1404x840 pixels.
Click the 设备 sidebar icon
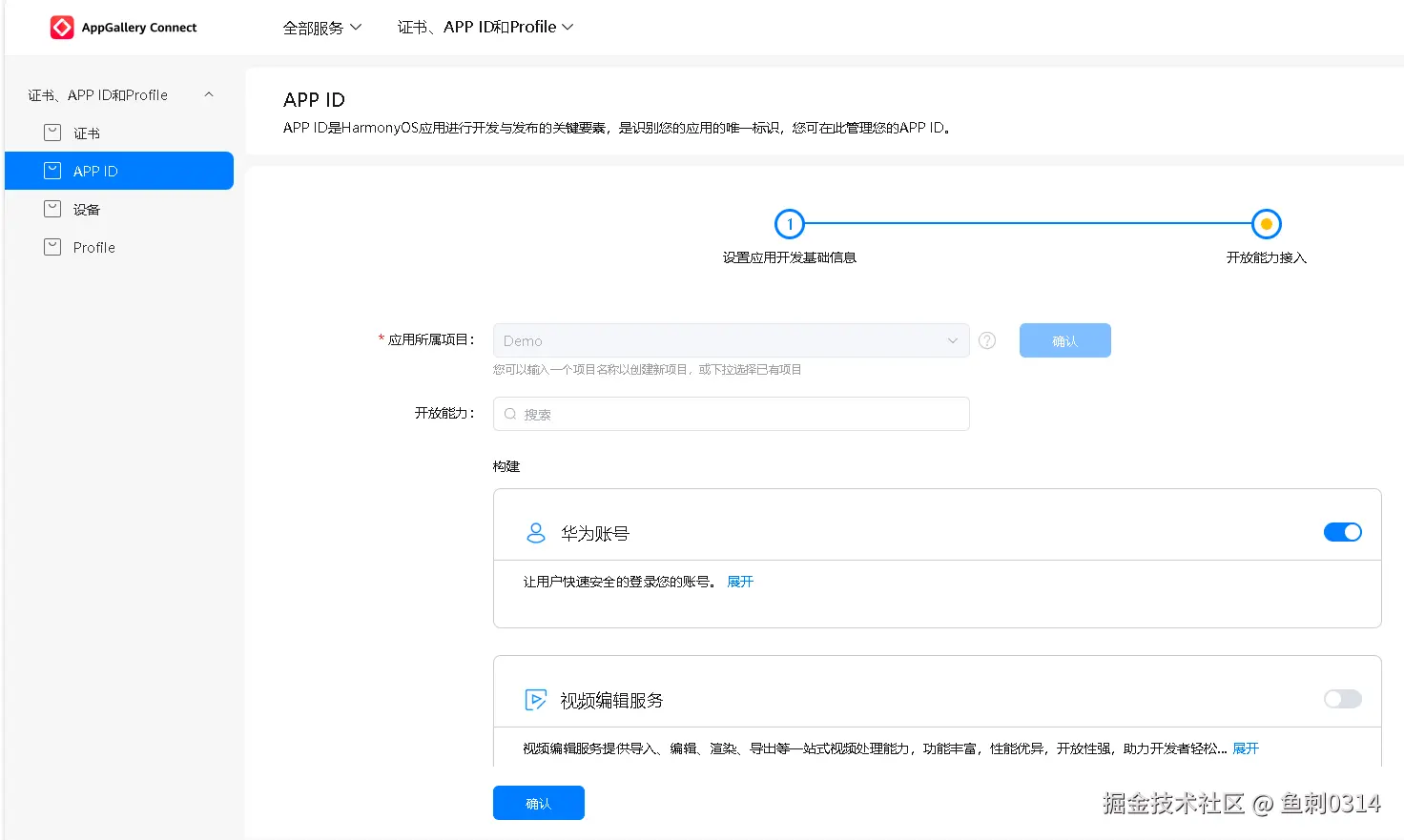tap(52, 209)
